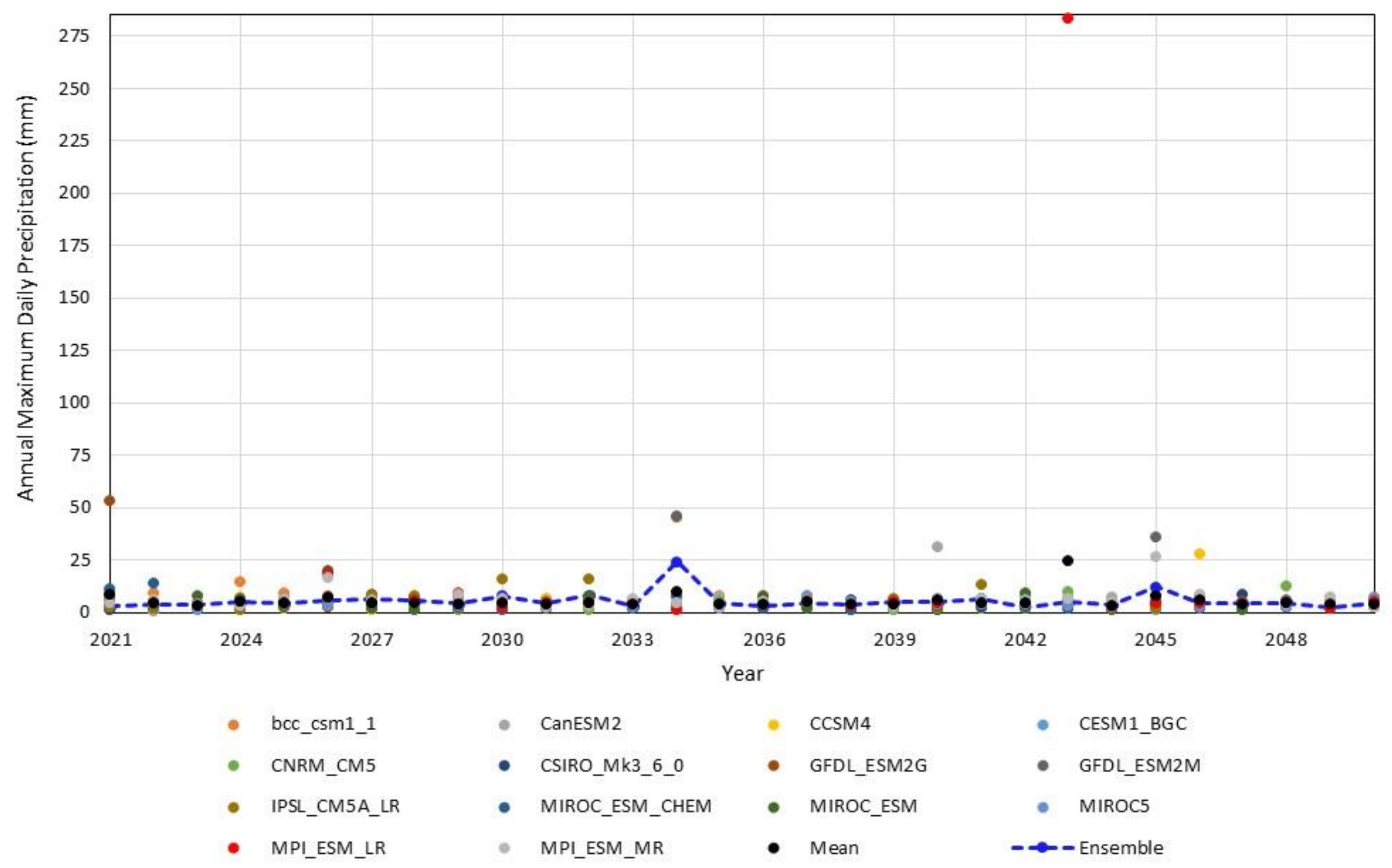
Task: Click the yellow CCSM4 point at 2046
Action: pyautogui.click(x=1199, y=553)
